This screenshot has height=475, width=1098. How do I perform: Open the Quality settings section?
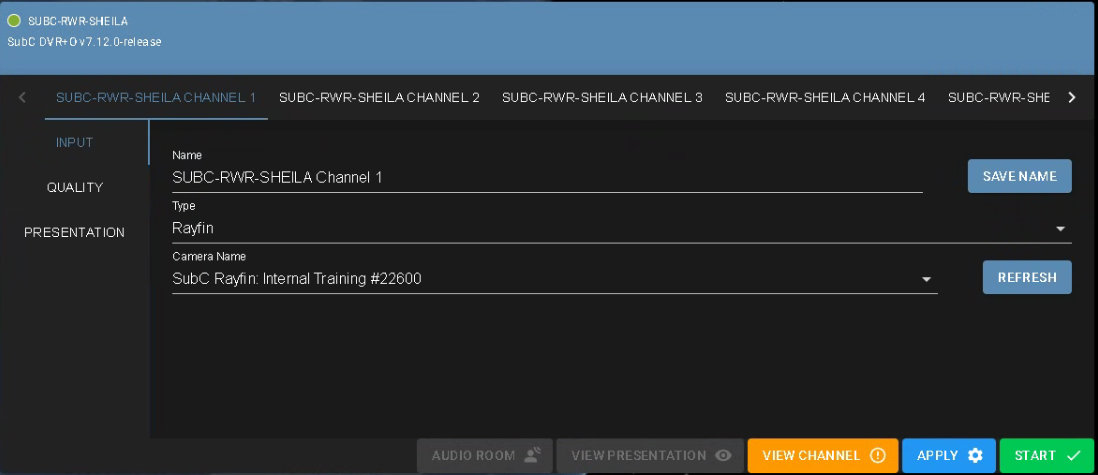(x=75, y=187)
